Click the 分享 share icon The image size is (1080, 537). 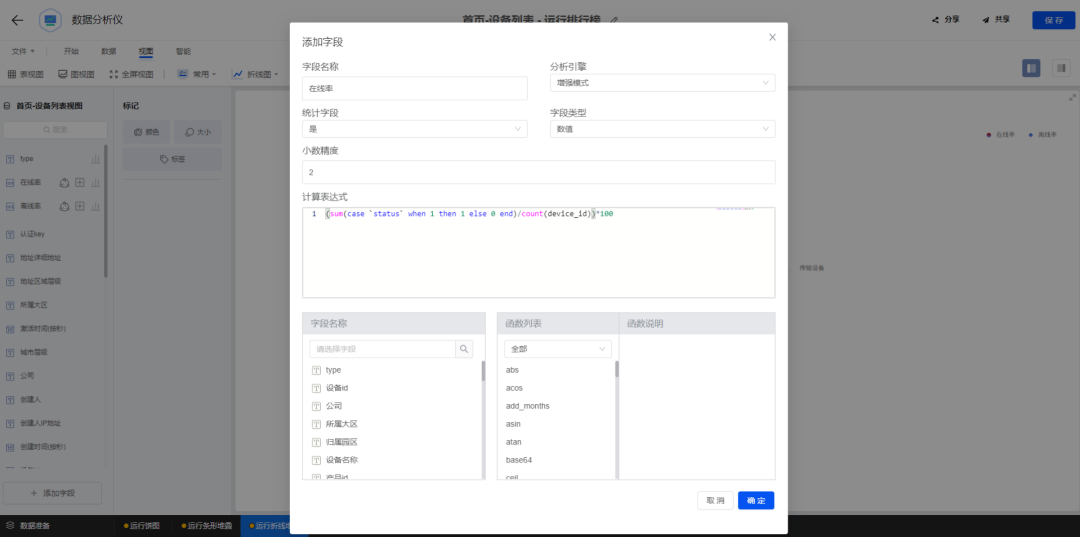coord(935,20)
